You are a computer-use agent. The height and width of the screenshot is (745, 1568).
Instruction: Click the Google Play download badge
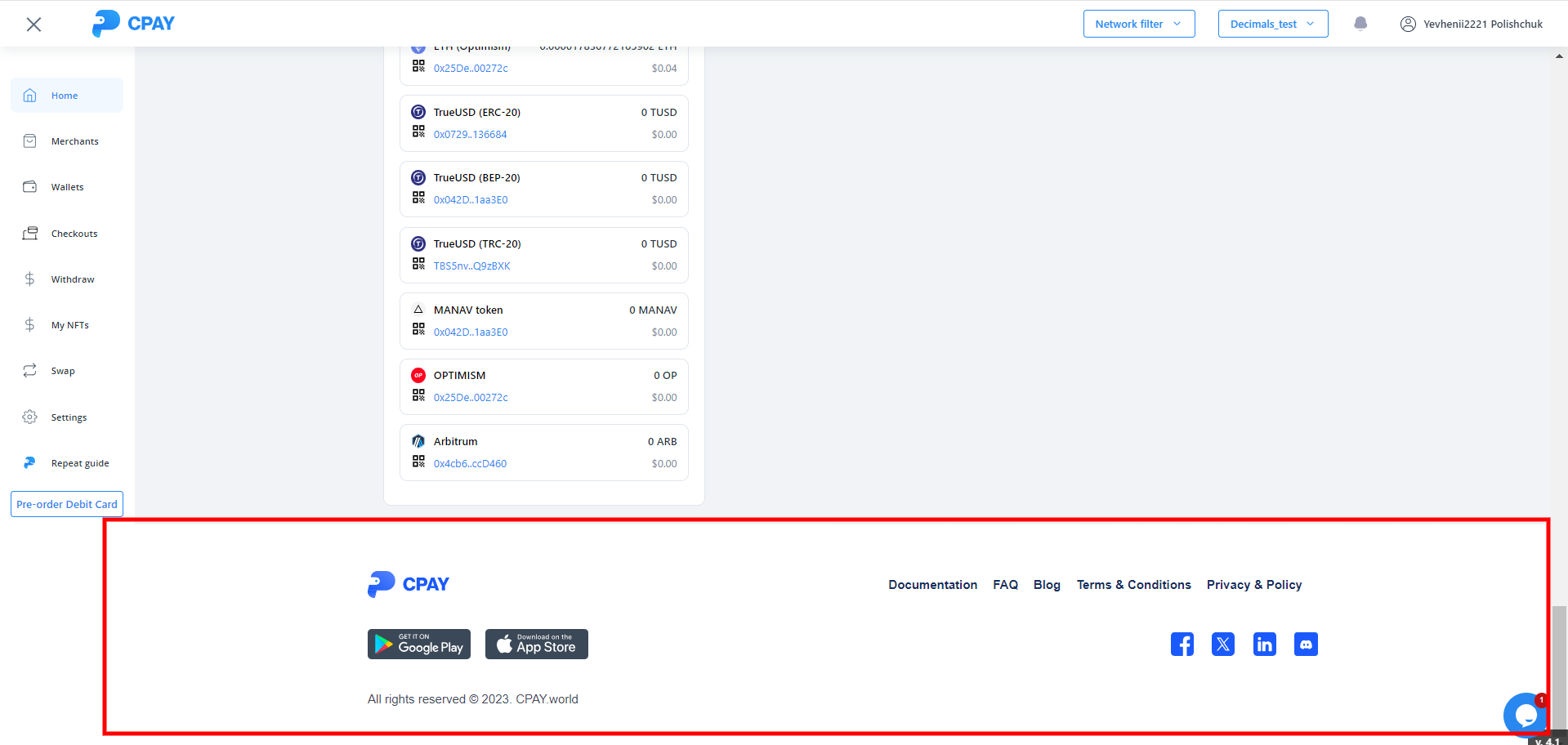coord(419,645)
